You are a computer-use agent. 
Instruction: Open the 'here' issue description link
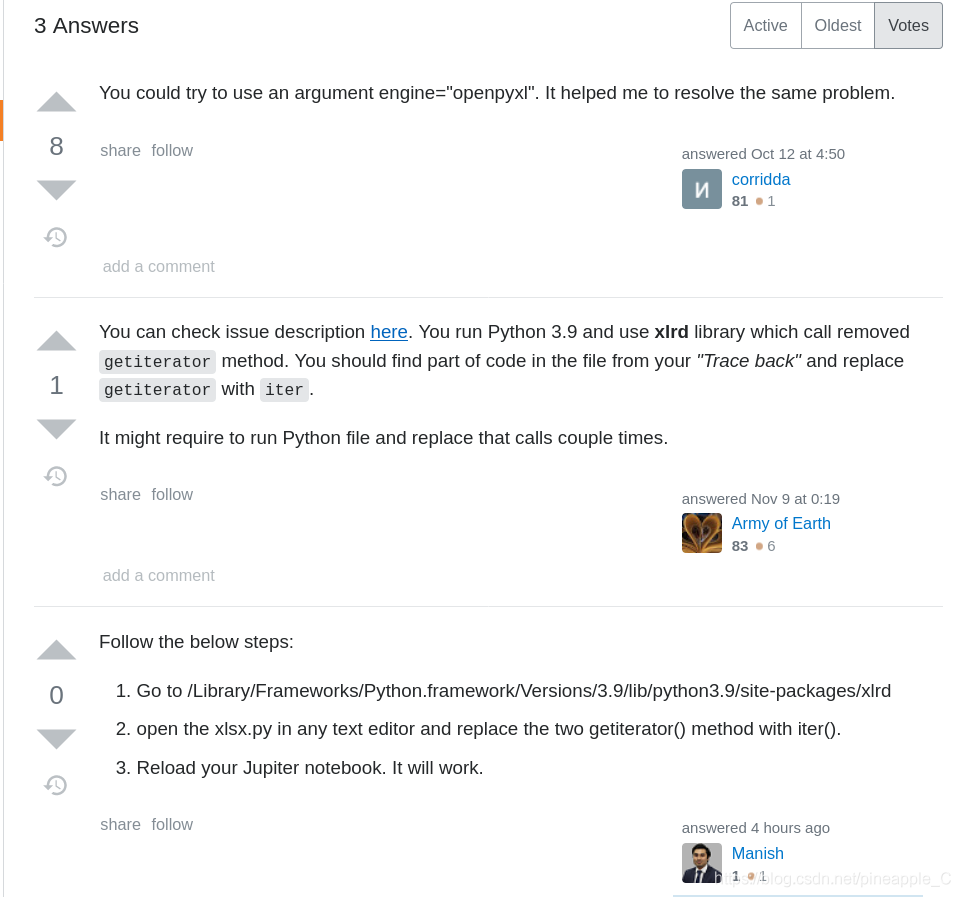pyautogui.click(x=389, y=332)
